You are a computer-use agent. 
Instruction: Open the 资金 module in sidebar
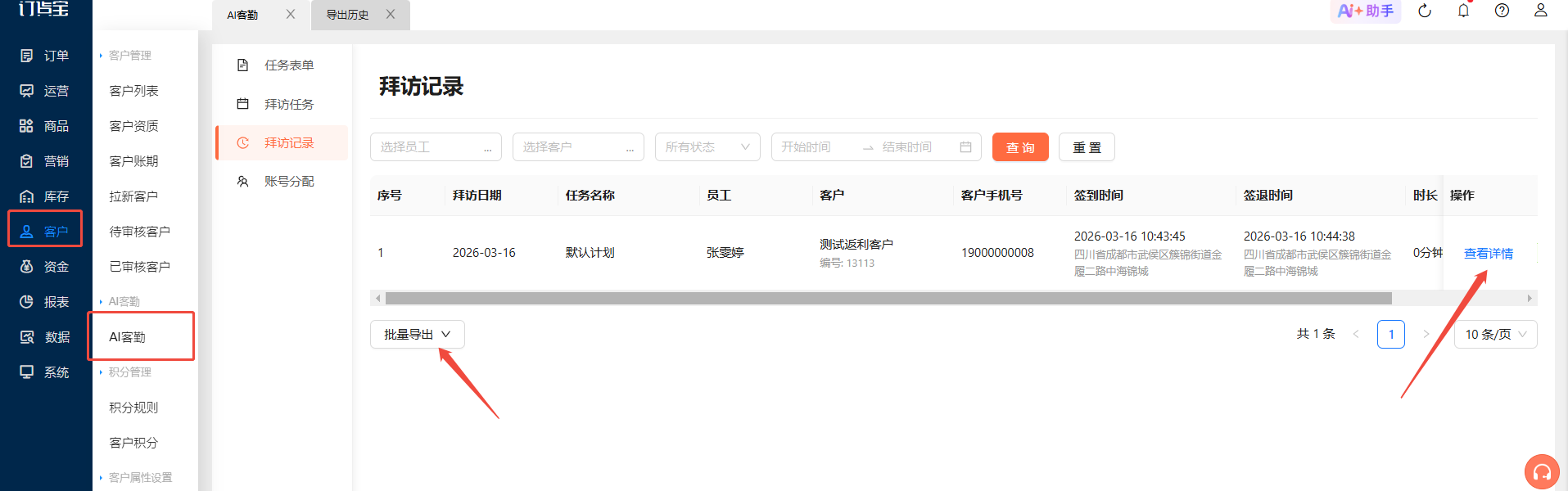pos(45,267)
